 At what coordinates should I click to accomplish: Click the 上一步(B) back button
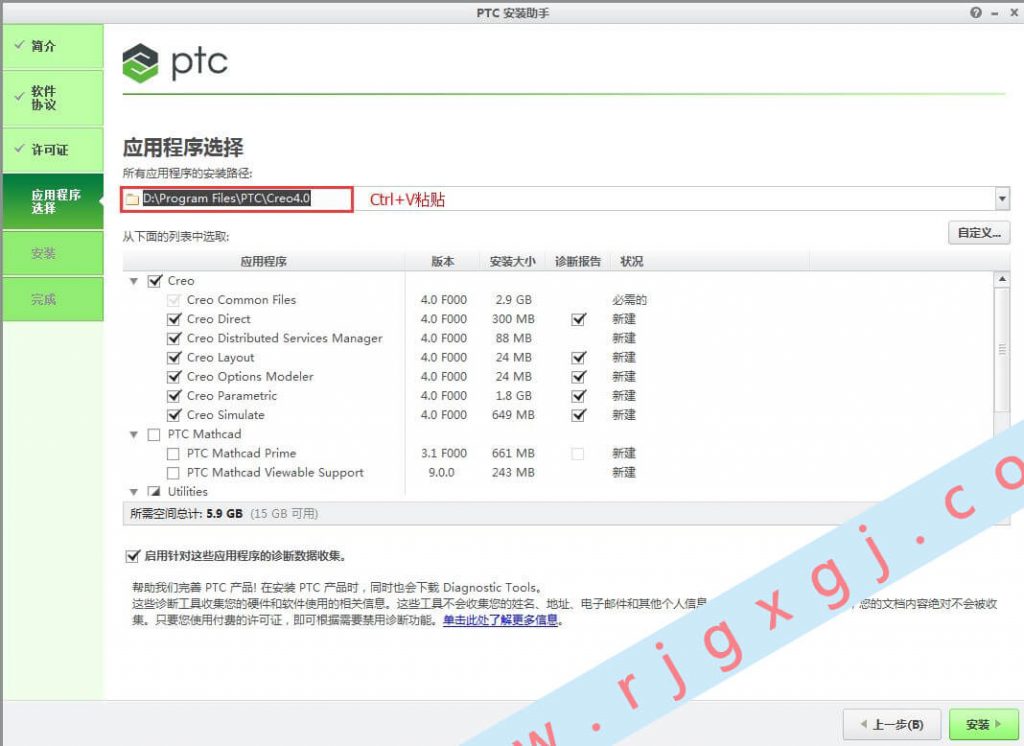[892, 724]
